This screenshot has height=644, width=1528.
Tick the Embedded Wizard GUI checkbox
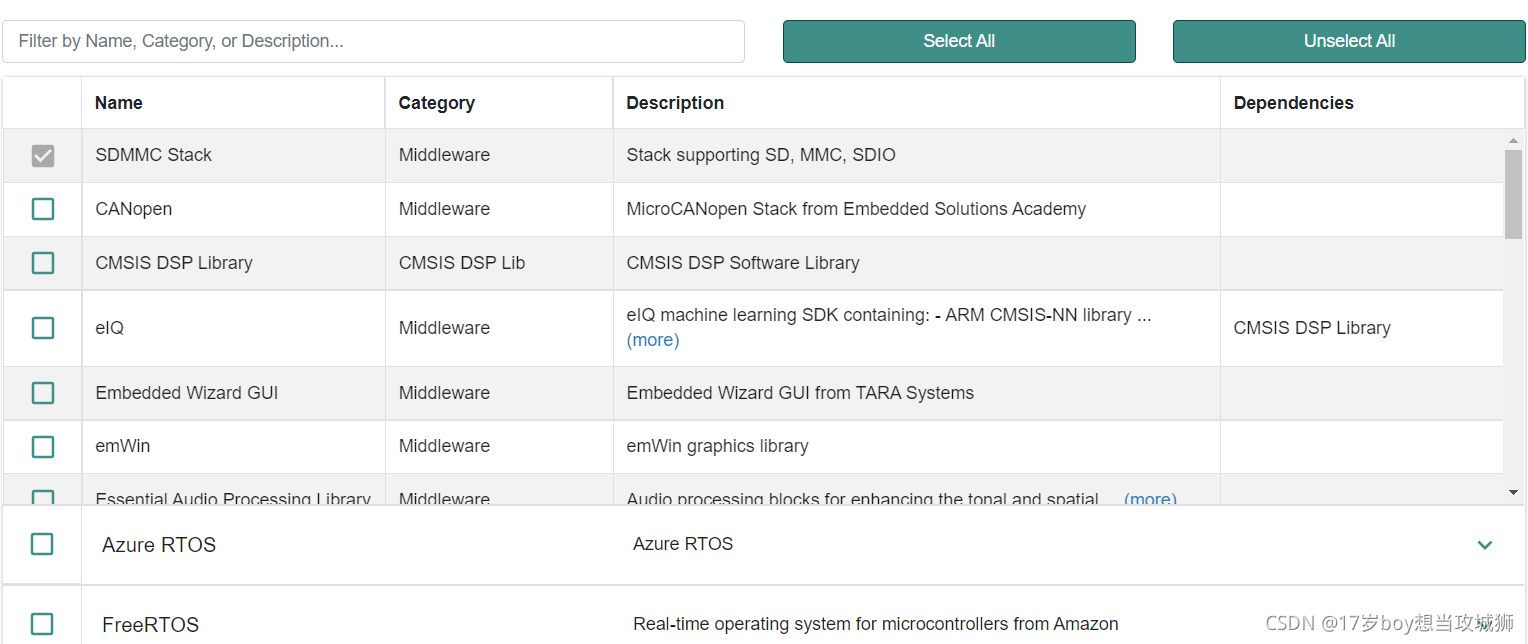[x=43, y=393]
